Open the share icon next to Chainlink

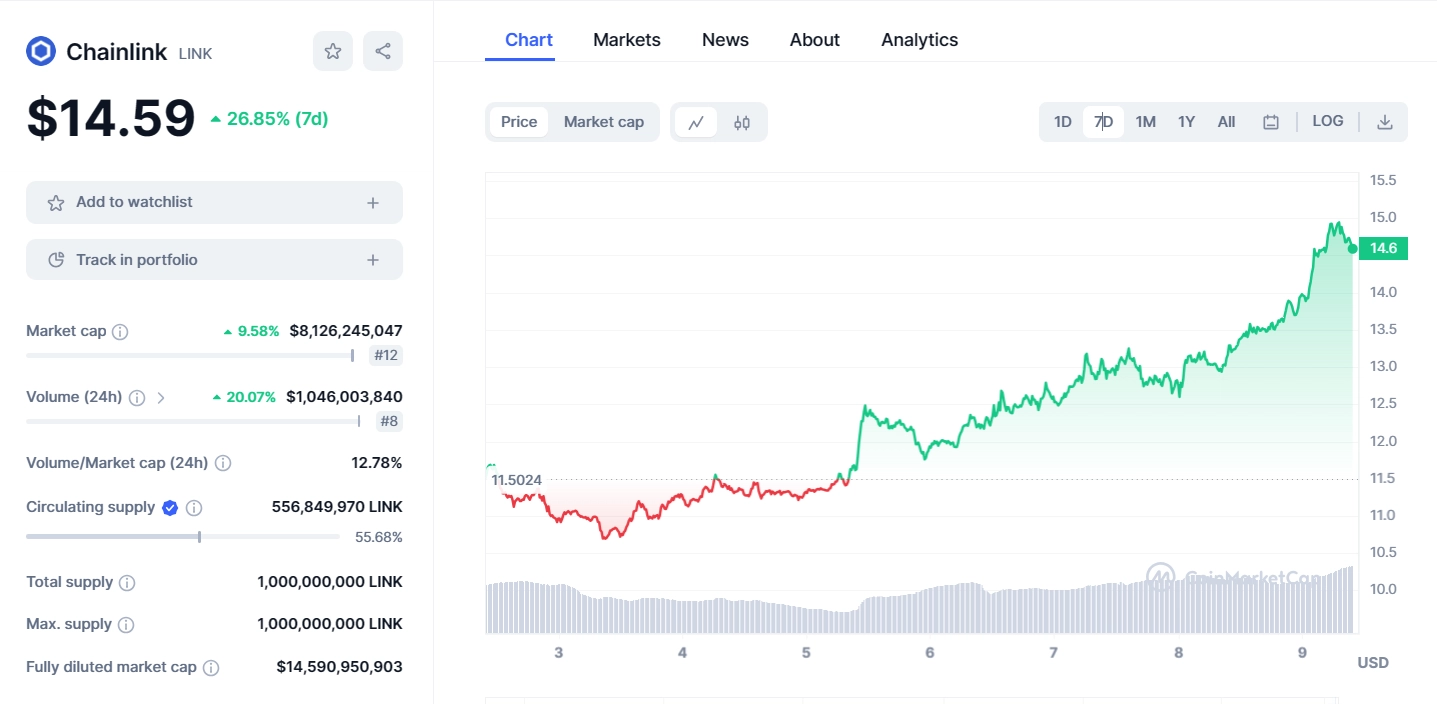click(x=382, y=51)
